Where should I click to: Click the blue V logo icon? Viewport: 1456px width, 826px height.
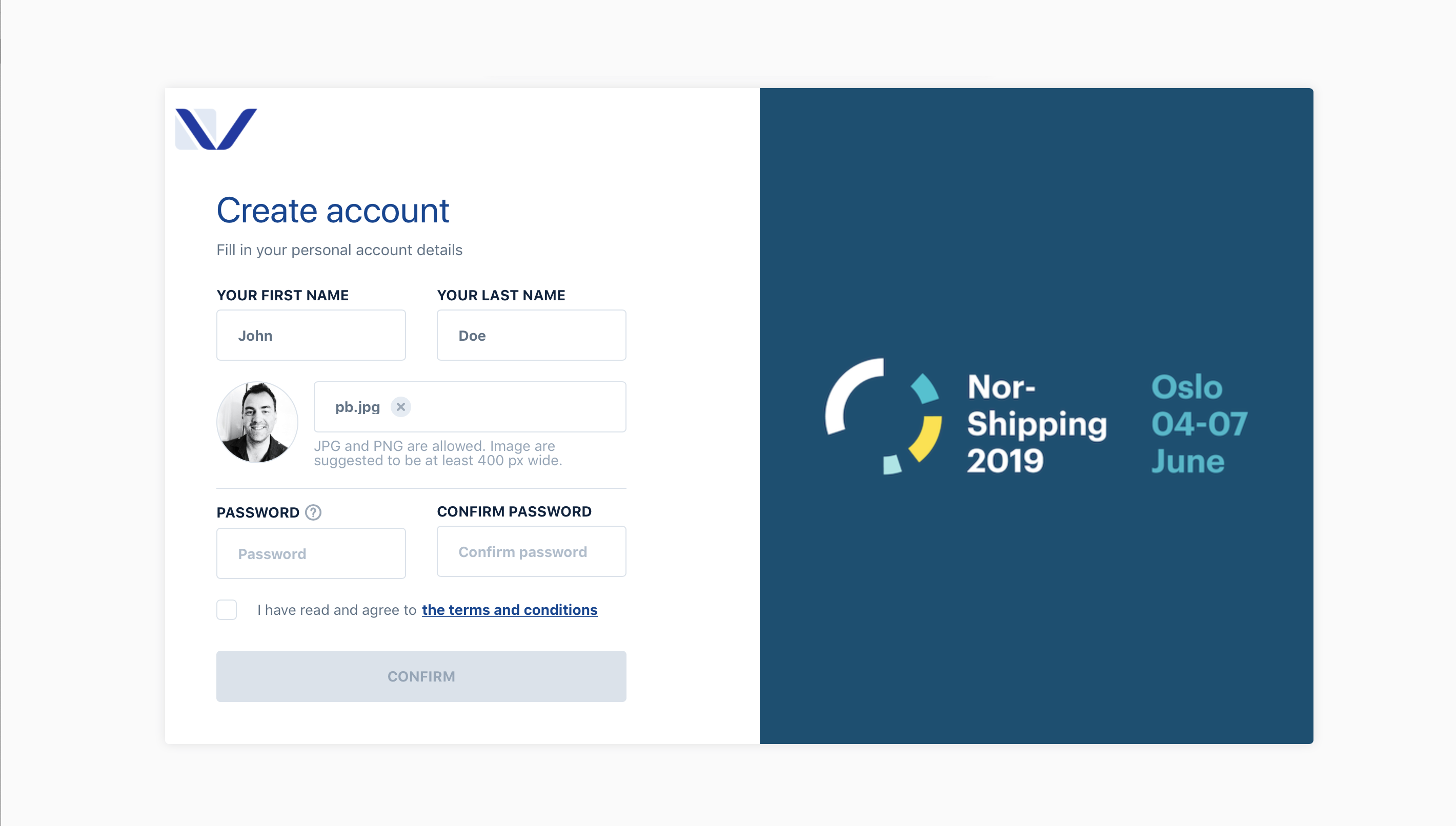[x=216, y=129]
